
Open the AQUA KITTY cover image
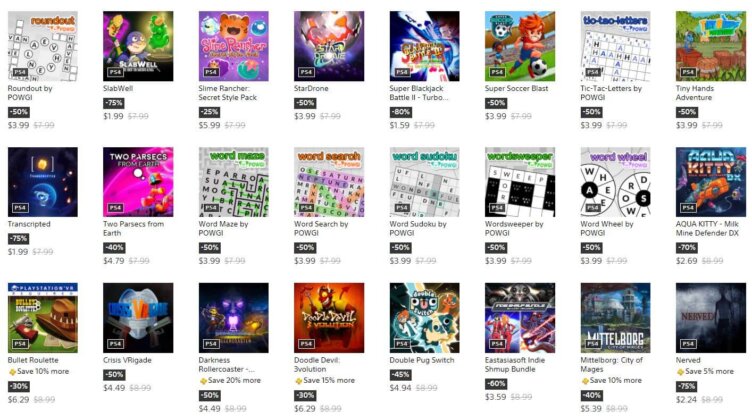pyautogui.click(x=710, y=182)
